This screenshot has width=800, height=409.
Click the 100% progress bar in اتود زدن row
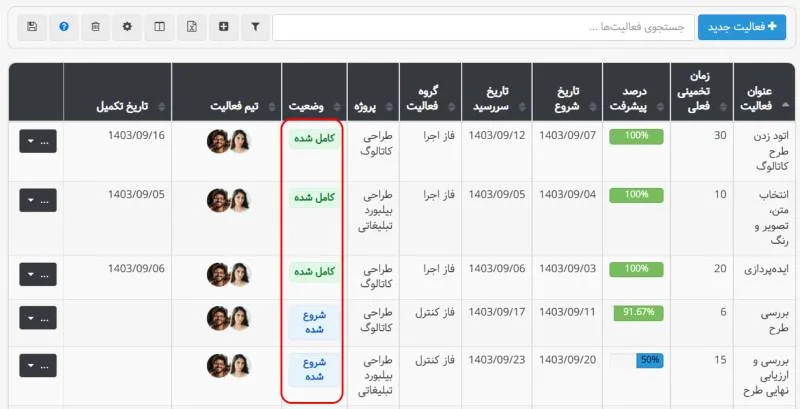click(x=636, y=136)
